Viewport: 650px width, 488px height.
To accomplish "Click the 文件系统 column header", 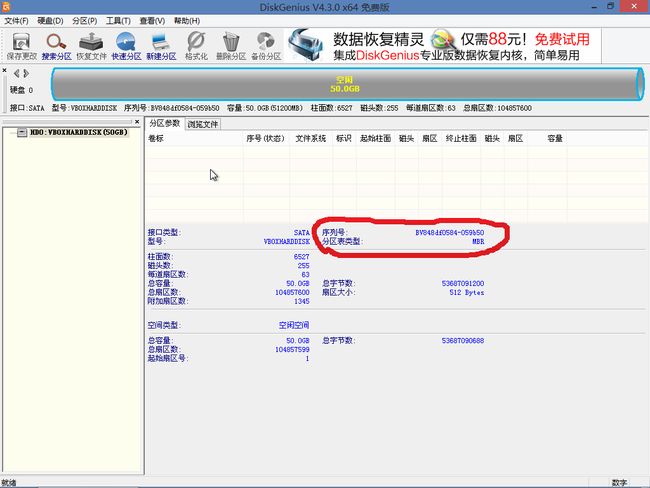I will (x=311, y=138).
